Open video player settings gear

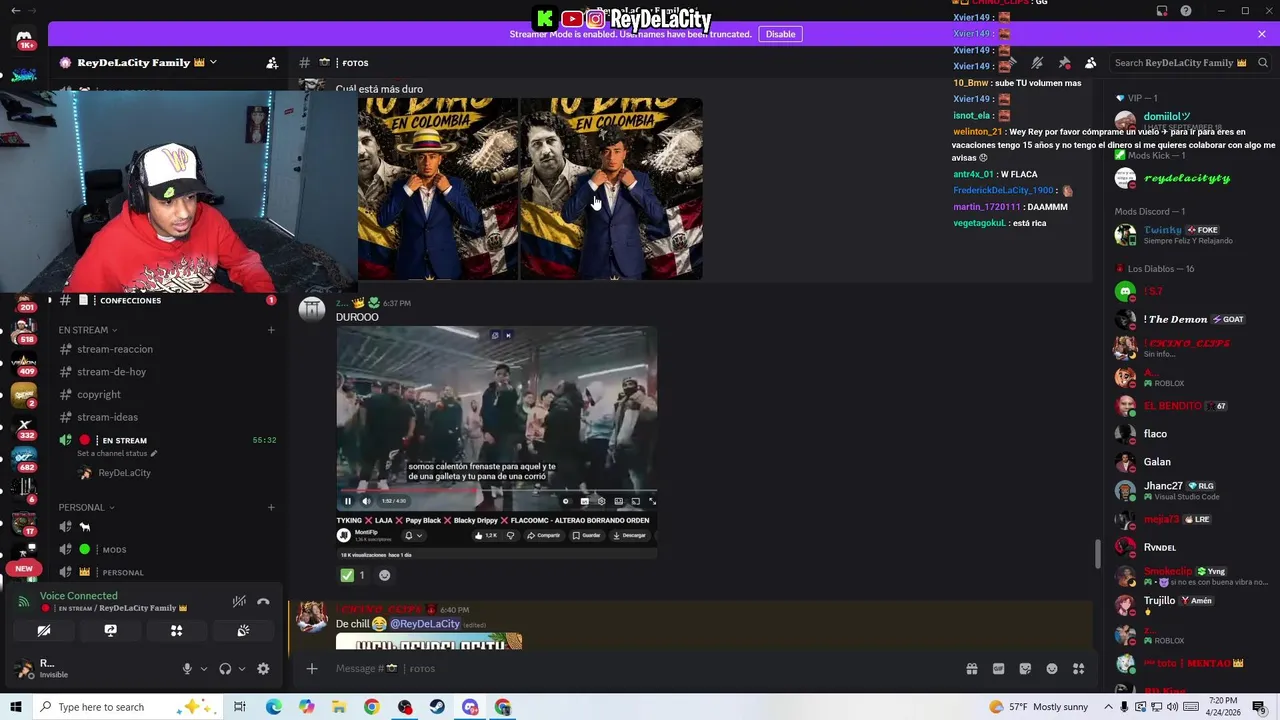pos(601,501)
